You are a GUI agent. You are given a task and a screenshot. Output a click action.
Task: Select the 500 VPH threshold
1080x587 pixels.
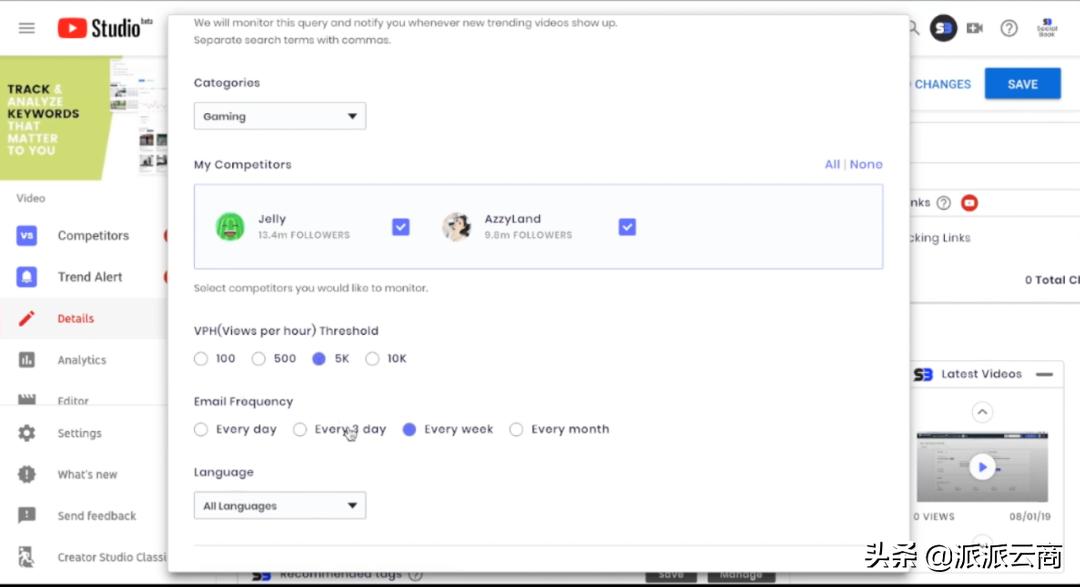(258, 359)
